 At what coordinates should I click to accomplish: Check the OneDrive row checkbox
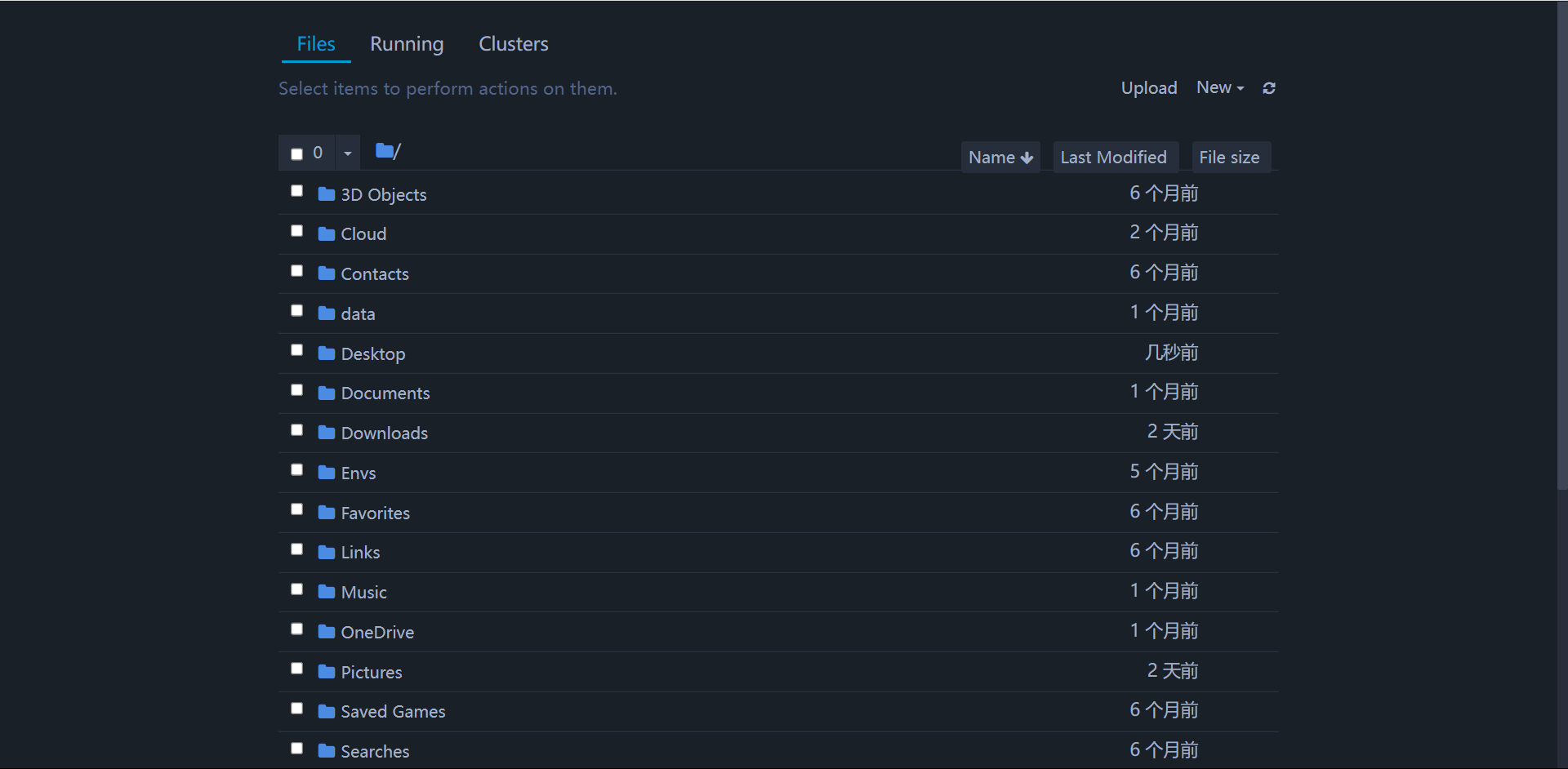296,629
